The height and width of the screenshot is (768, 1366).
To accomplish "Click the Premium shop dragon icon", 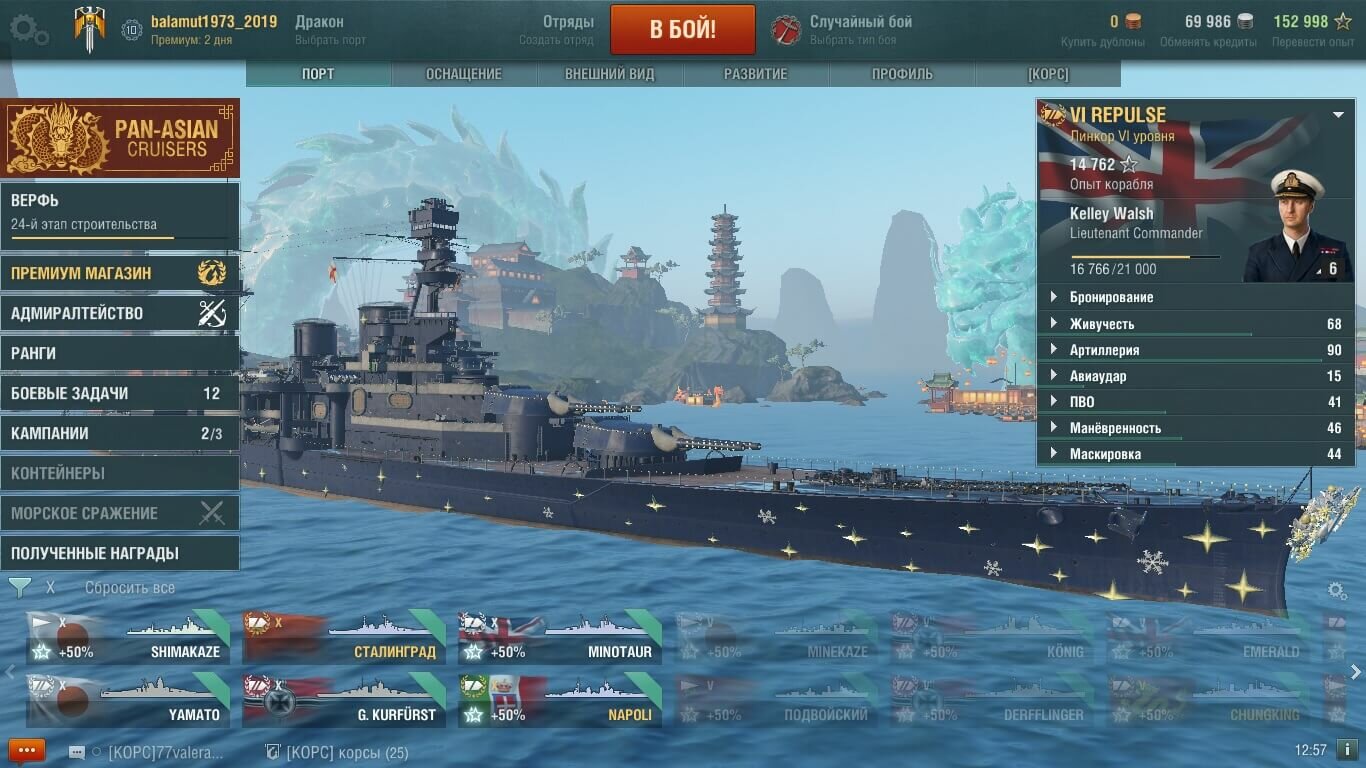I will 212,273.
